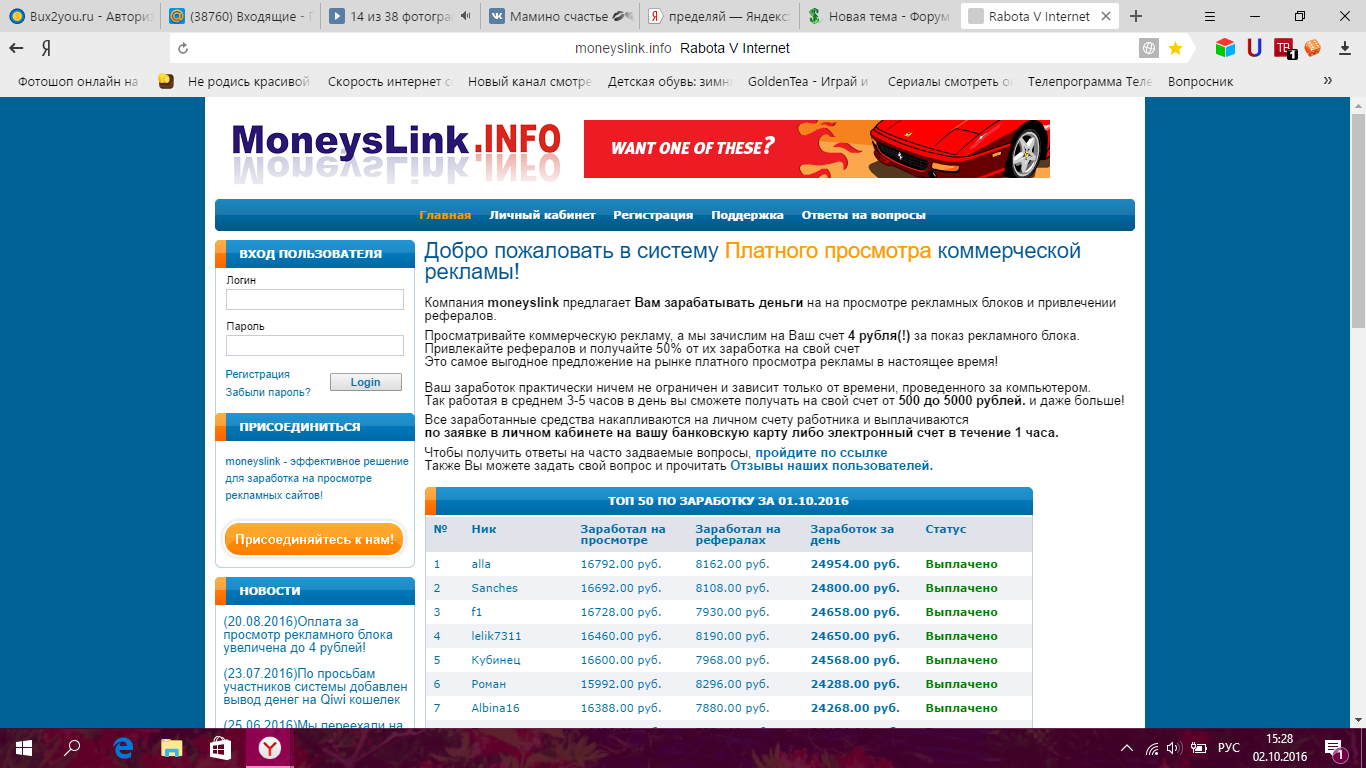Open the browser hamburger menu
Viewport: 1366px width, 768px height.
pyautogui.click(x=1209, y=16)
